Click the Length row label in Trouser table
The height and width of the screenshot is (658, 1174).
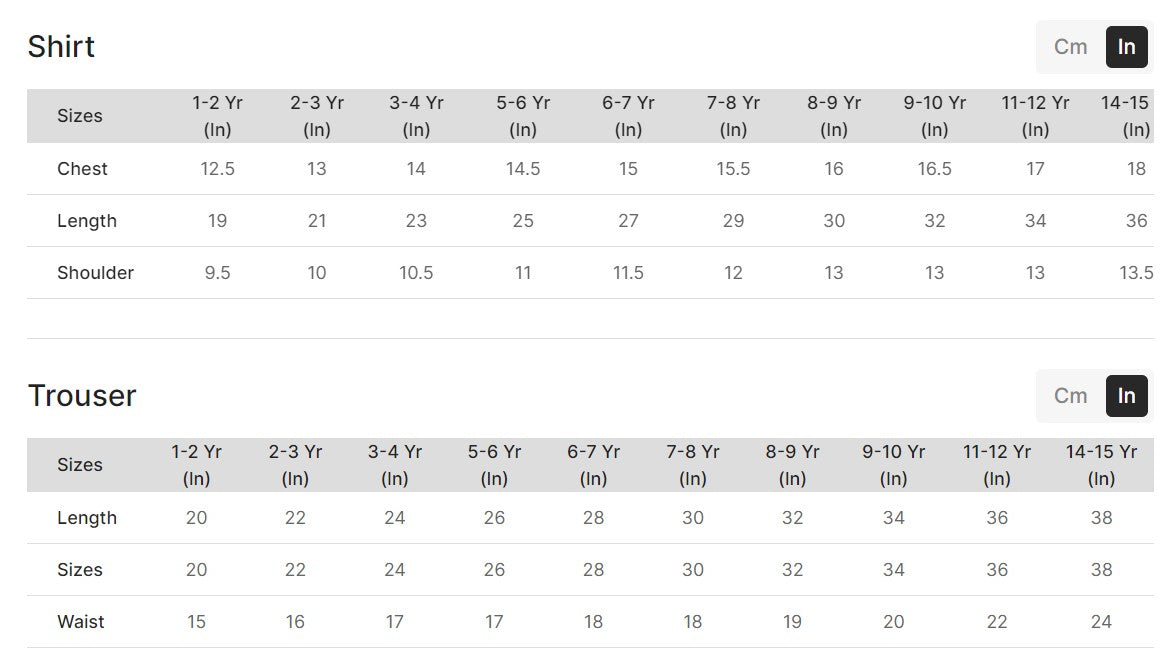[87, 518]
